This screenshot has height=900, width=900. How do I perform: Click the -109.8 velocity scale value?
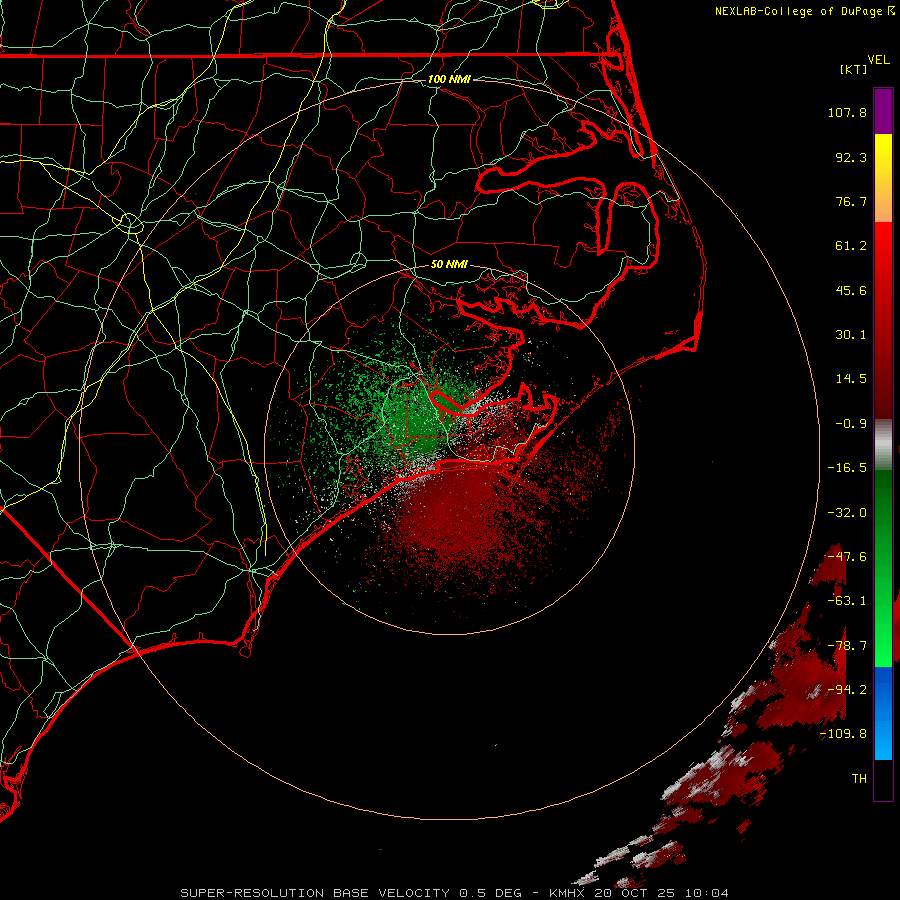pos(844,734)
